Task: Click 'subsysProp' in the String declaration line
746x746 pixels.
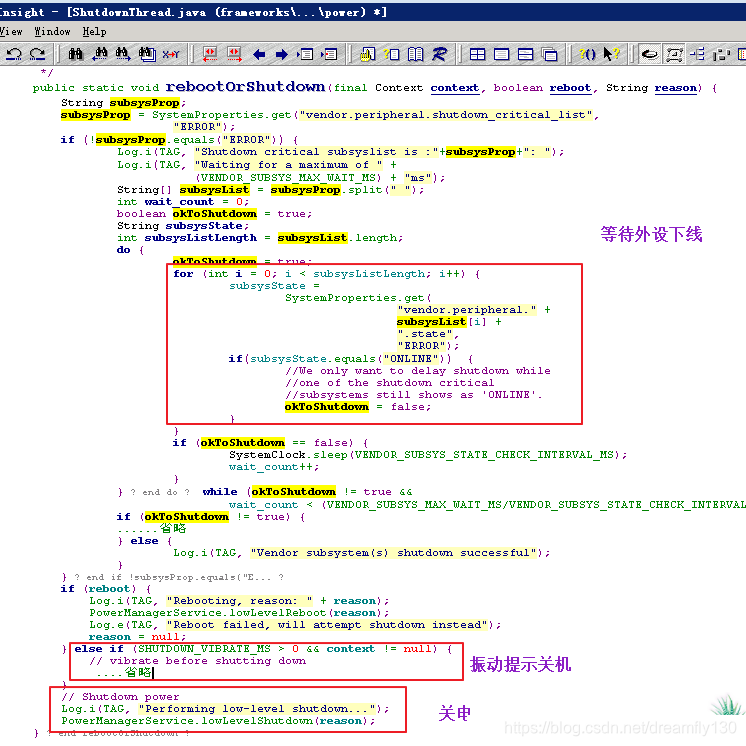Action: tap(144, 103)
